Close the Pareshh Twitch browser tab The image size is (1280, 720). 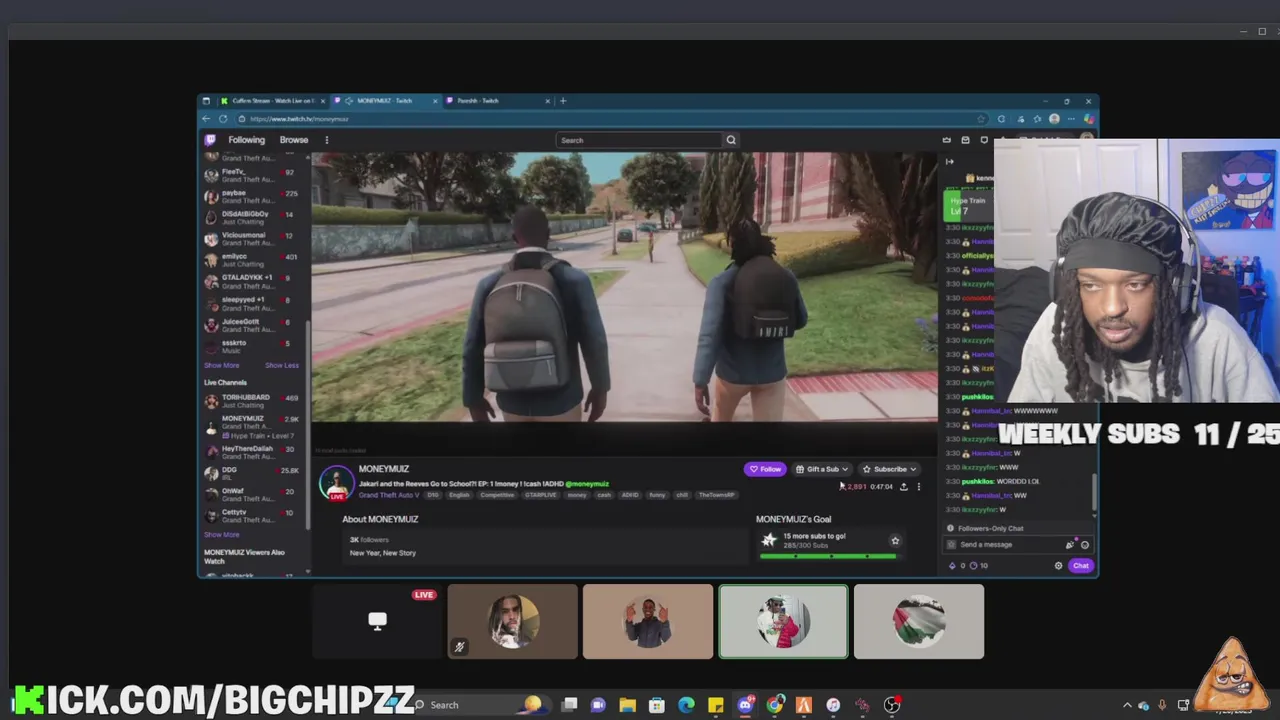point(548,101)
